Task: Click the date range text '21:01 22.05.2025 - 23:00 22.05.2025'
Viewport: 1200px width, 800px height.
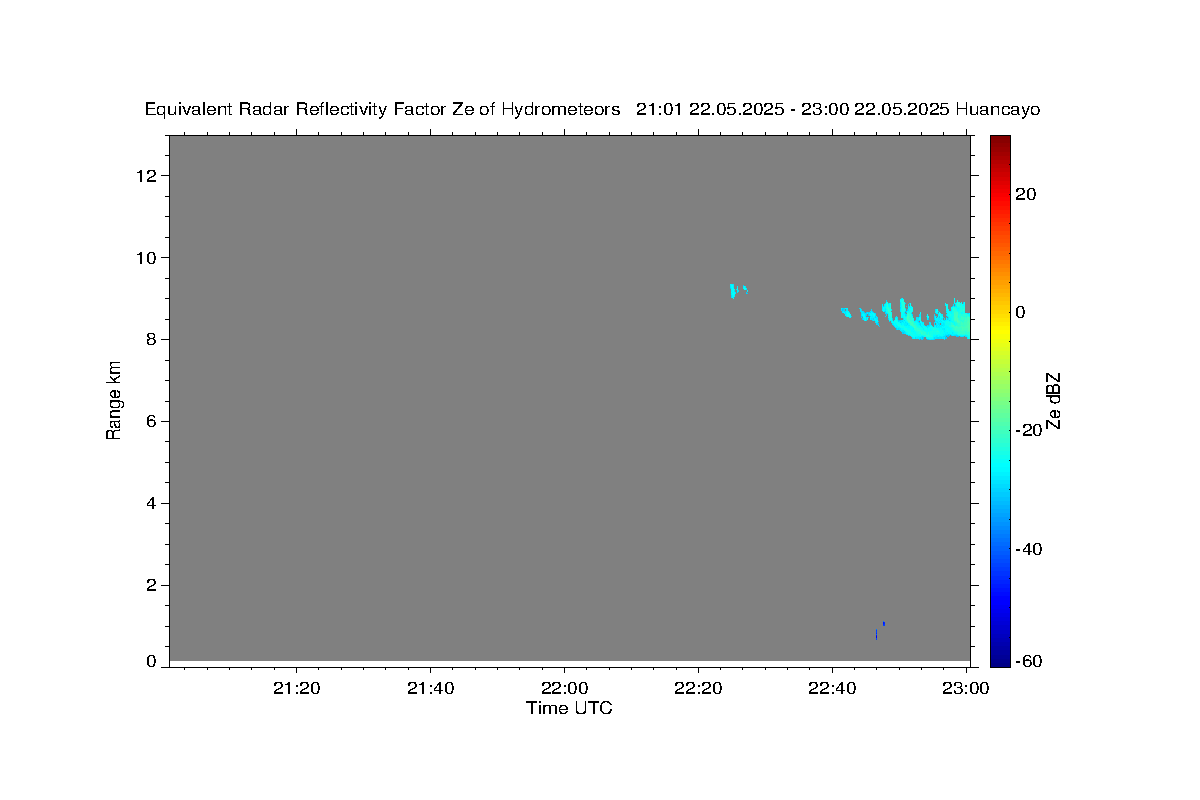Action: click(x=794, y=110)
